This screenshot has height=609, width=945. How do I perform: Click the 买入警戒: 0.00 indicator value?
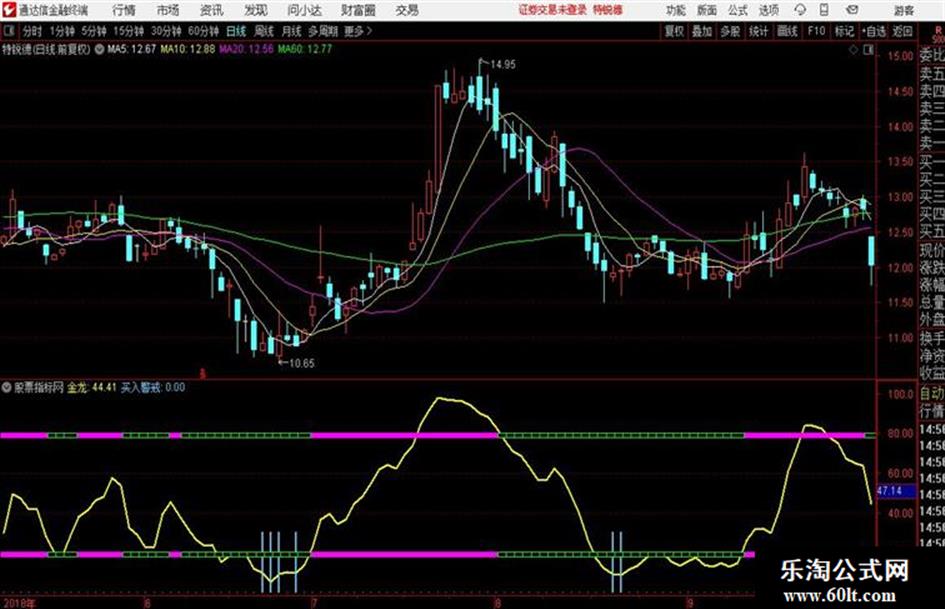(153, 388)
